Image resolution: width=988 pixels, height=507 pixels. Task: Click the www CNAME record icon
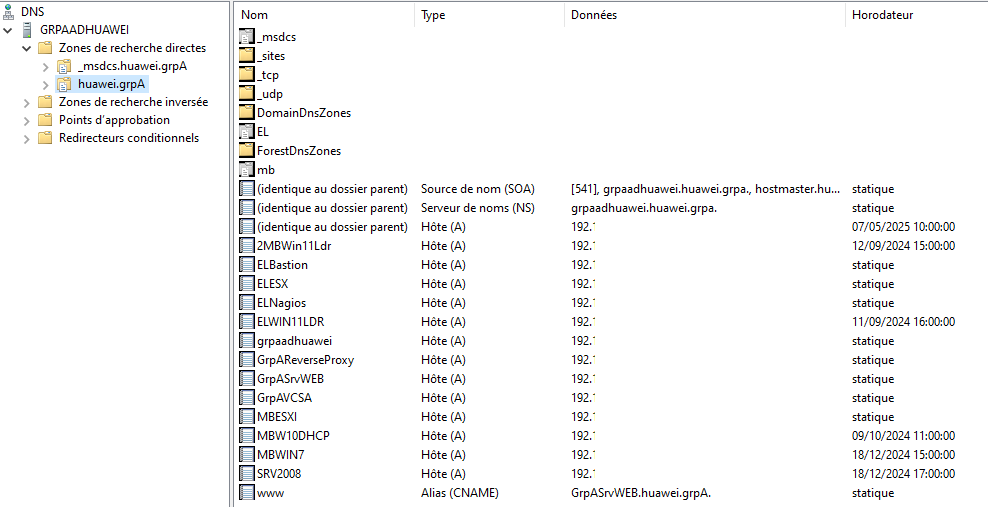247,492
